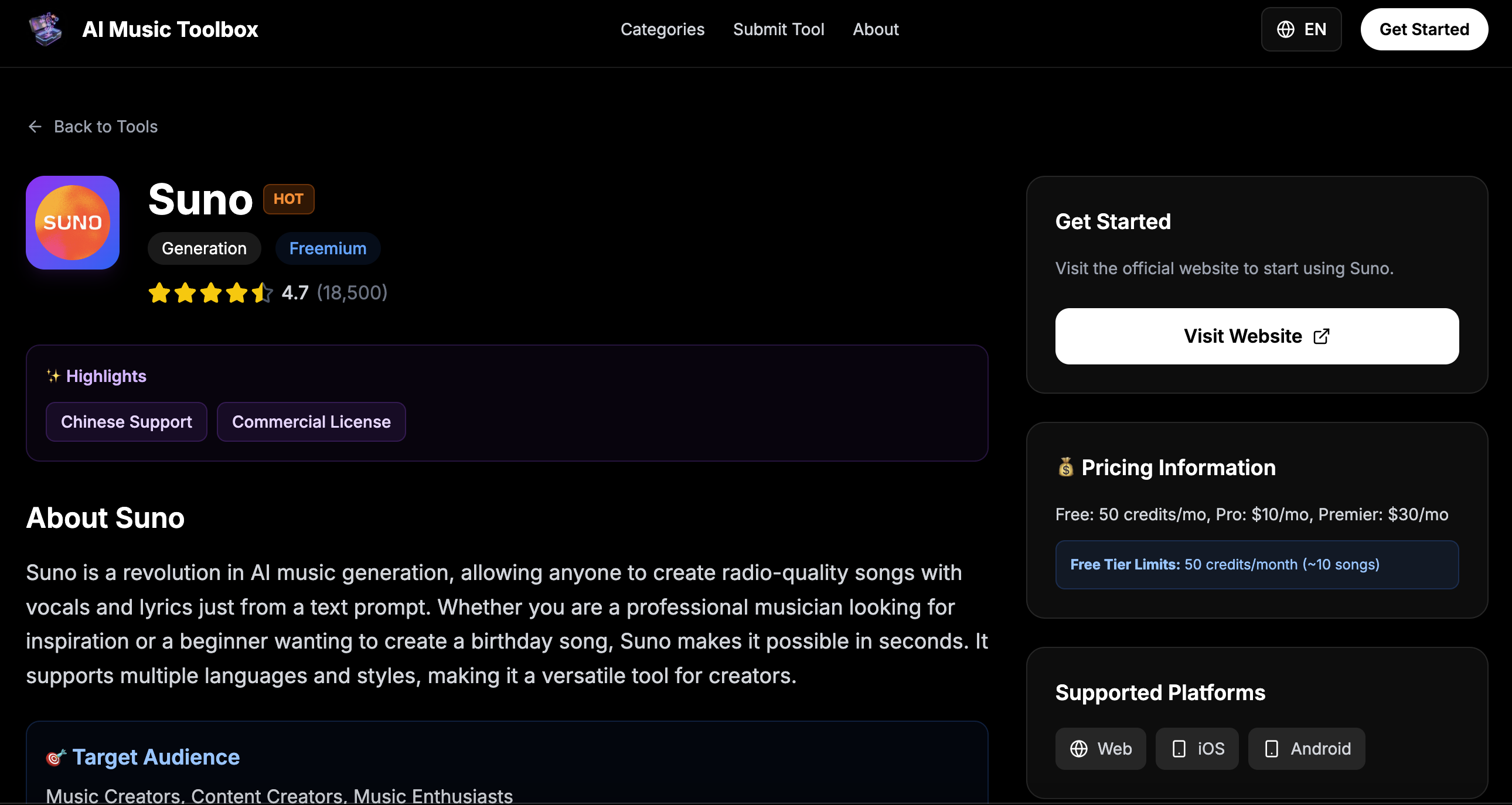Screen dimensions: 1512x805
Task: Open the About page
Action: click(x=875, y=29)
